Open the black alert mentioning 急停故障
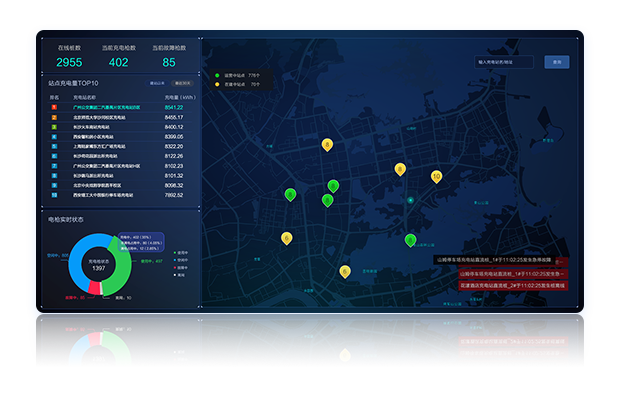 coord(494,260)
